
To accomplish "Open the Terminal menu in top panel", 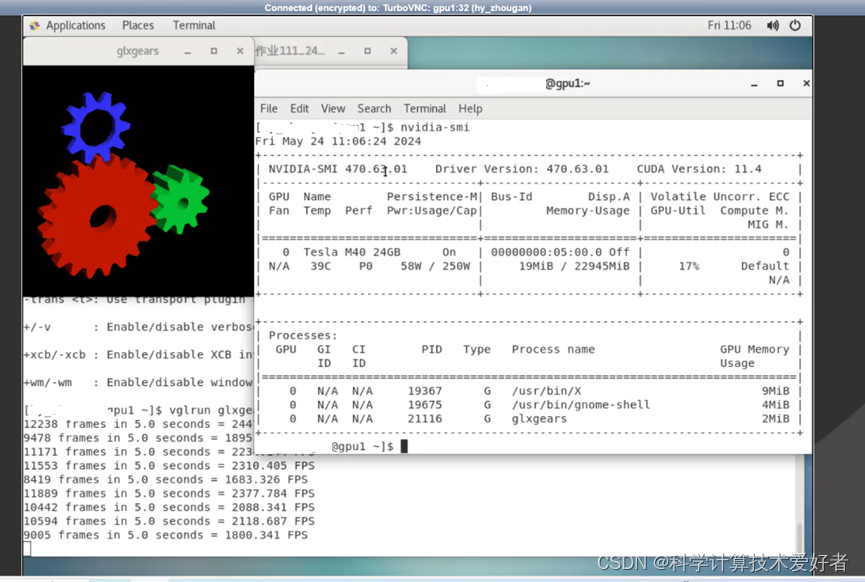I will click(x=194, y=25).
